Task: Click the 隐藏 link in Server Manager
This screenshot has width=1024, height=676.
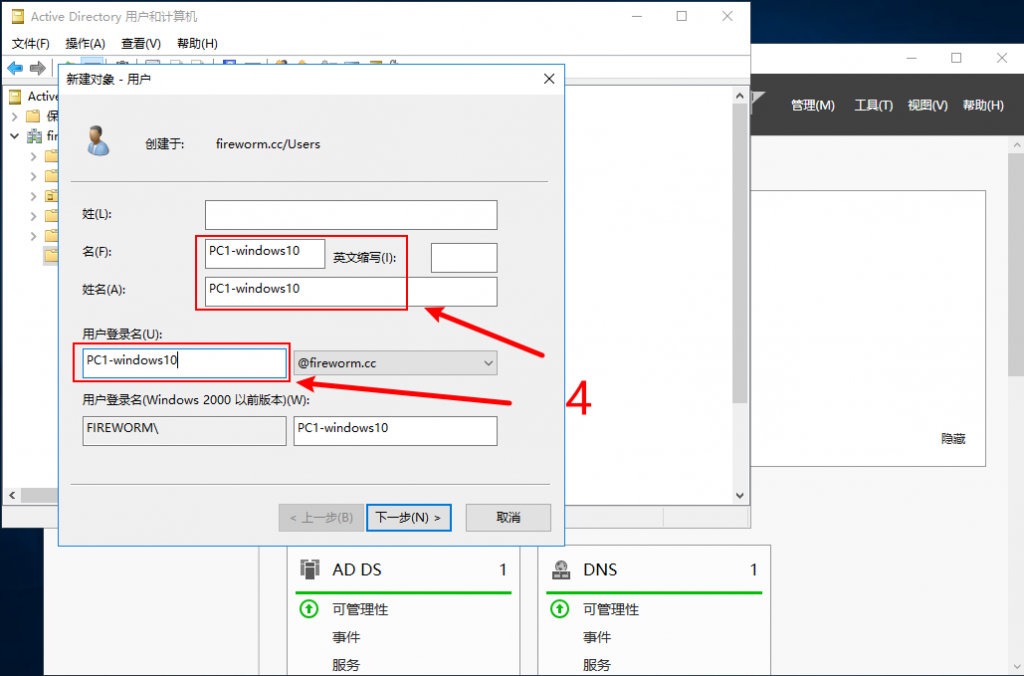Action: (953, 439)
